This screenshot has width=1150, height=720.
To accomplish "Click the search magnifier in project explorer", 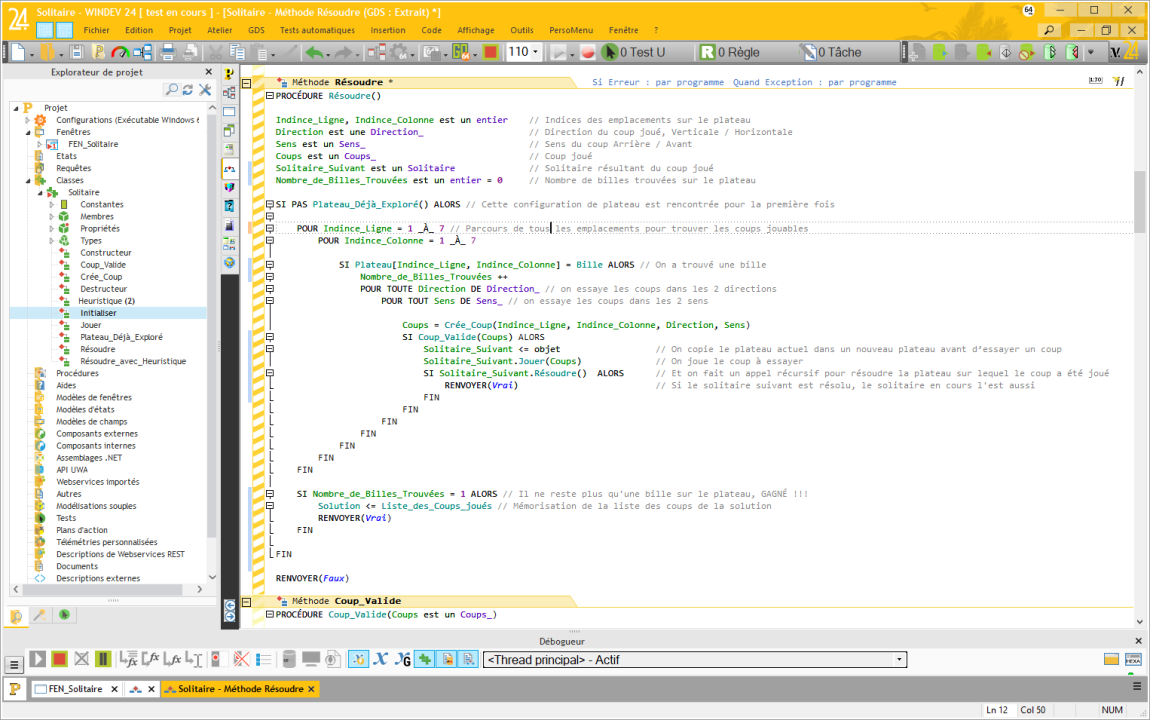I will (172, 90).
